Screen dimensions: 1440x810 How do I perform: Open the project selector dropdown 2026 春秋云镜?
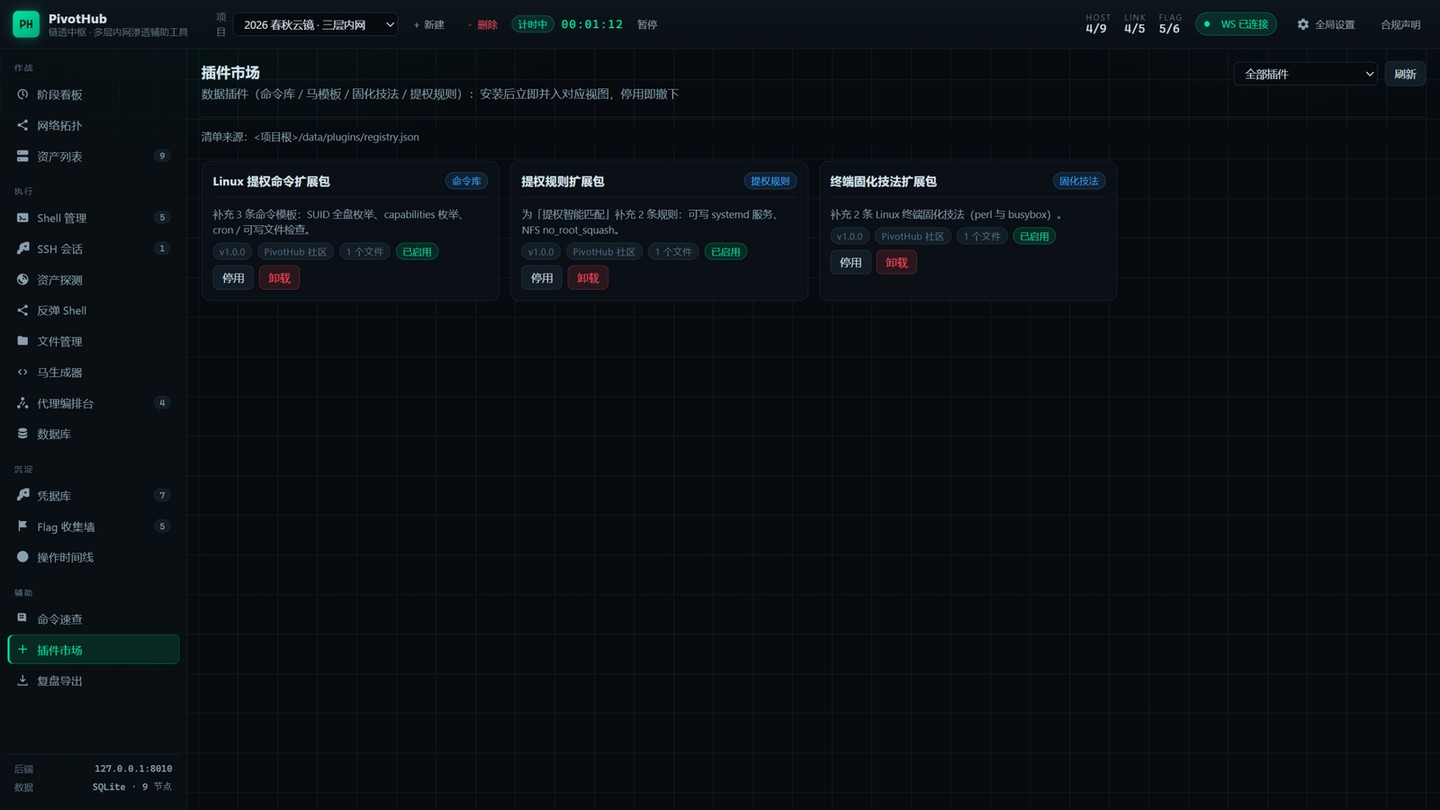pyautogui.click(x=315, y=24)
